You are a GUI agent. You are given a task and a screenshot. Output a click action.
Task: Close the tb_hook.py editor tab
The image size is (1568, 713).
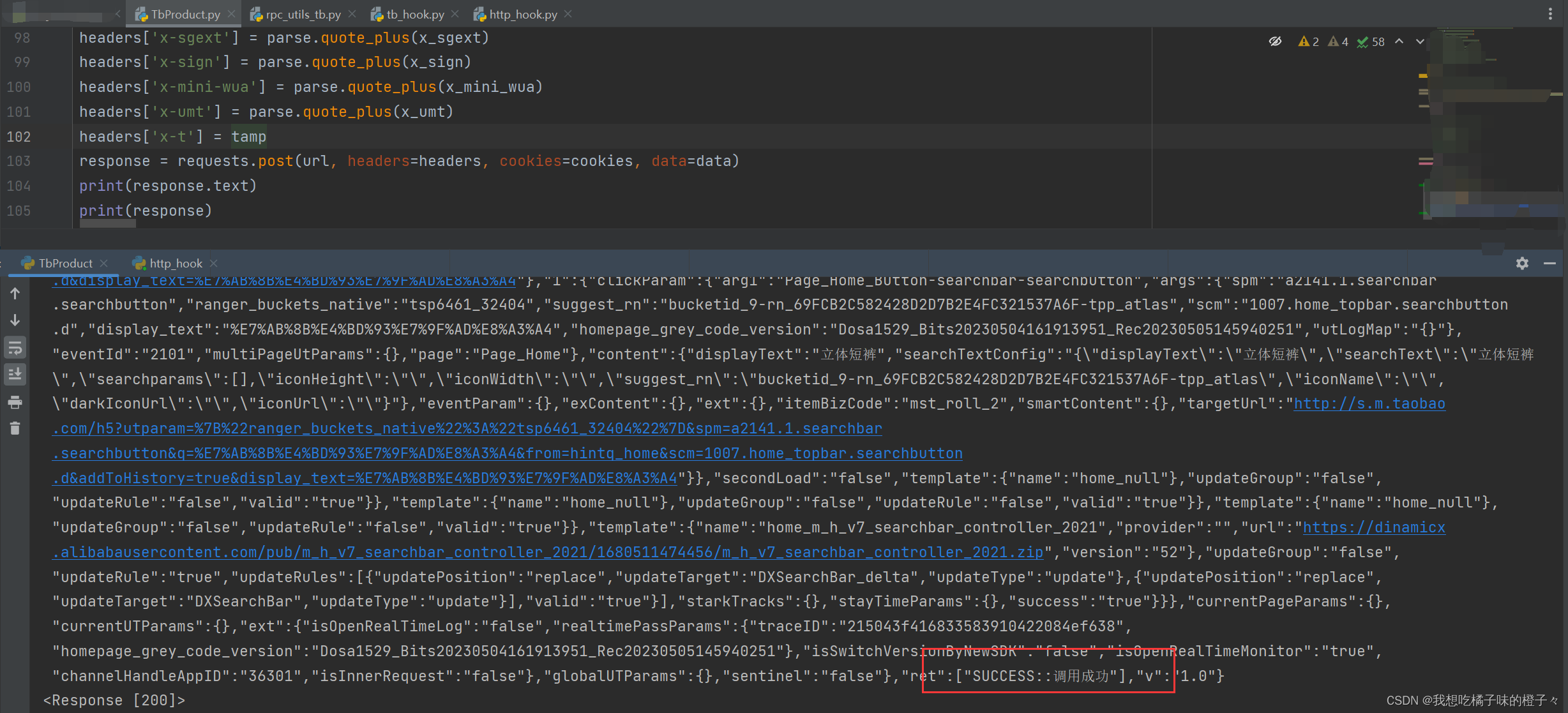(455, 14)
